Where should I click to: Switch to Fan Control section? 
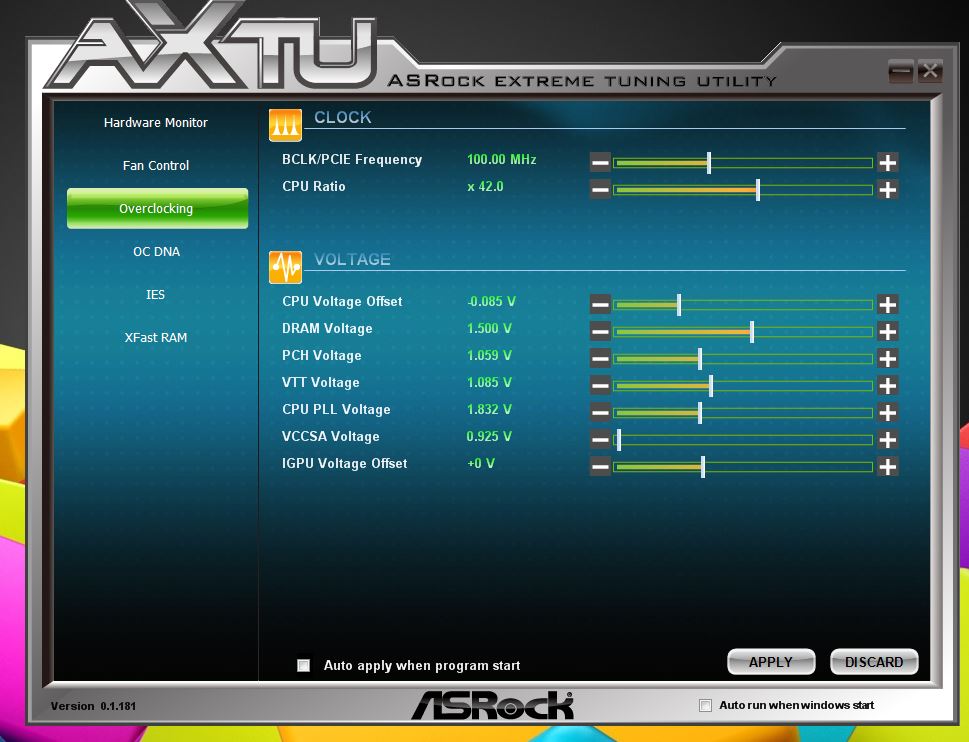tap(156, 166)
